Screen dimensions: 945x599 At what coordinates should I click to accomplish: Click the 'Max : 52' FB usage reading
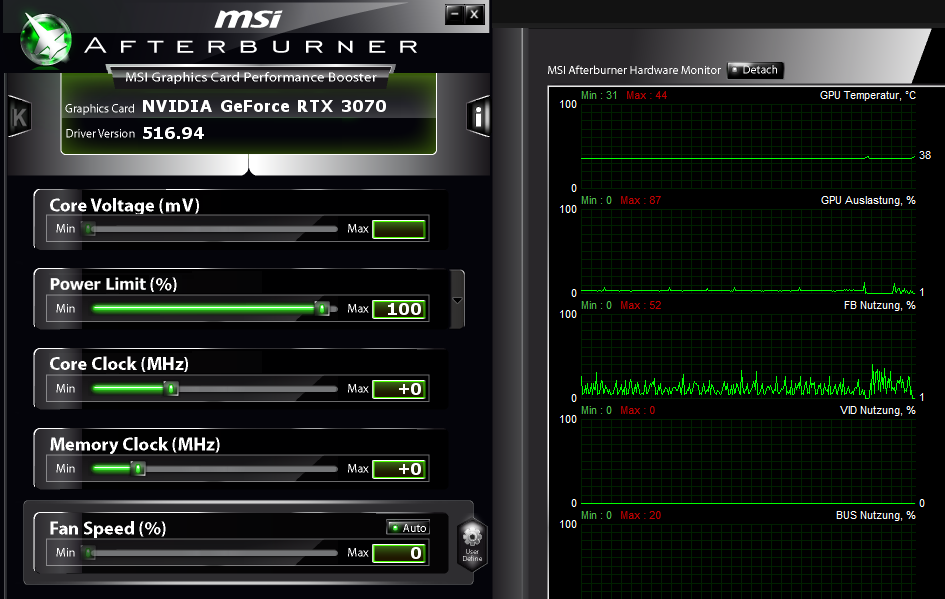[x=640, y=305]
